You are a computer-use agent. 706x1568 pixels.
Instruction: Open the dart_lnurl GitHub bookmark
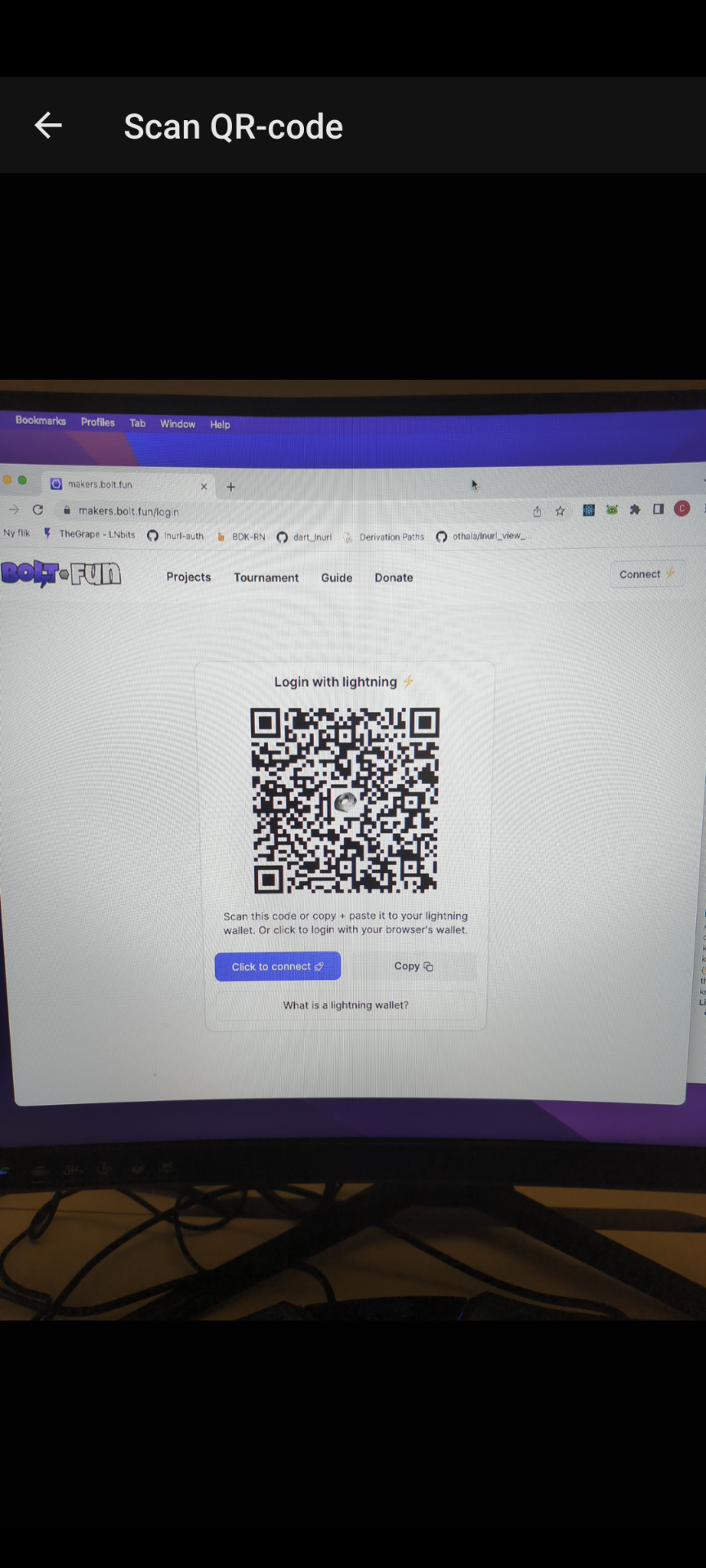click(304, 537)
